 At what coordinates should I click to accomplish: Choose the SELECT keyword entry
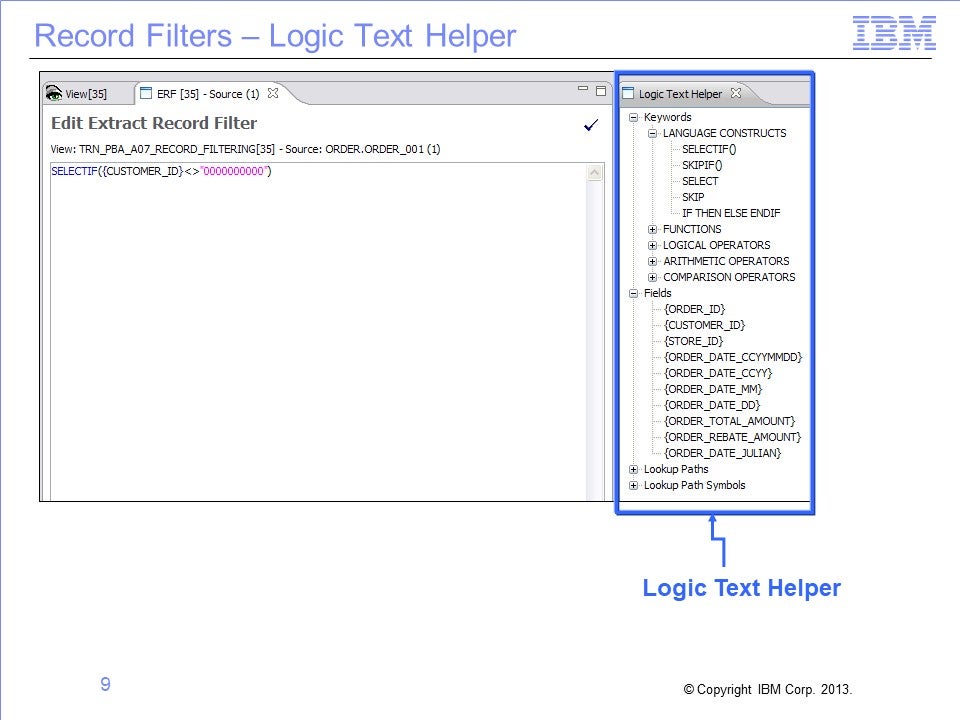(700, 181)
